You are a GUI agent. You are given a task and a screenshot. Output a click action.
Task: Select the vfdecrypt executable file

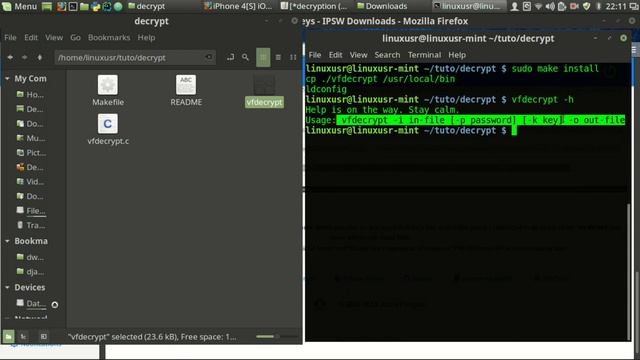(x=264, y=91)
